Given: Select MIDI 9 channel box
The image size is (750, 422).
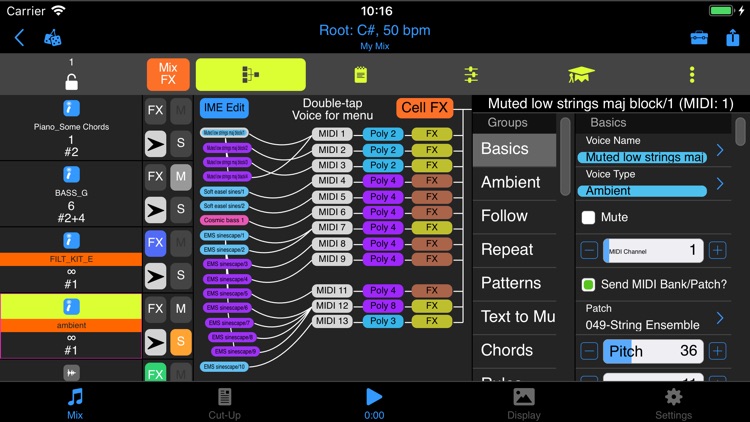Looking at the screenshot, I should tap(332, 259).
